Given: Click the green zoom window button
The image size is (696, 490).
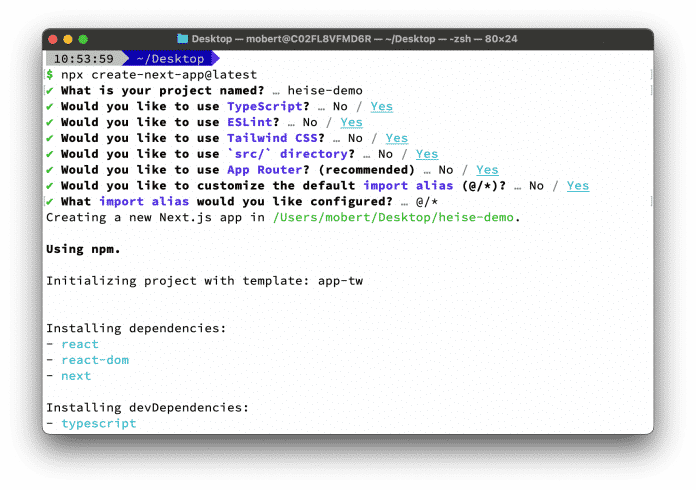Looking at the screenshot, I should pos(83,39).
